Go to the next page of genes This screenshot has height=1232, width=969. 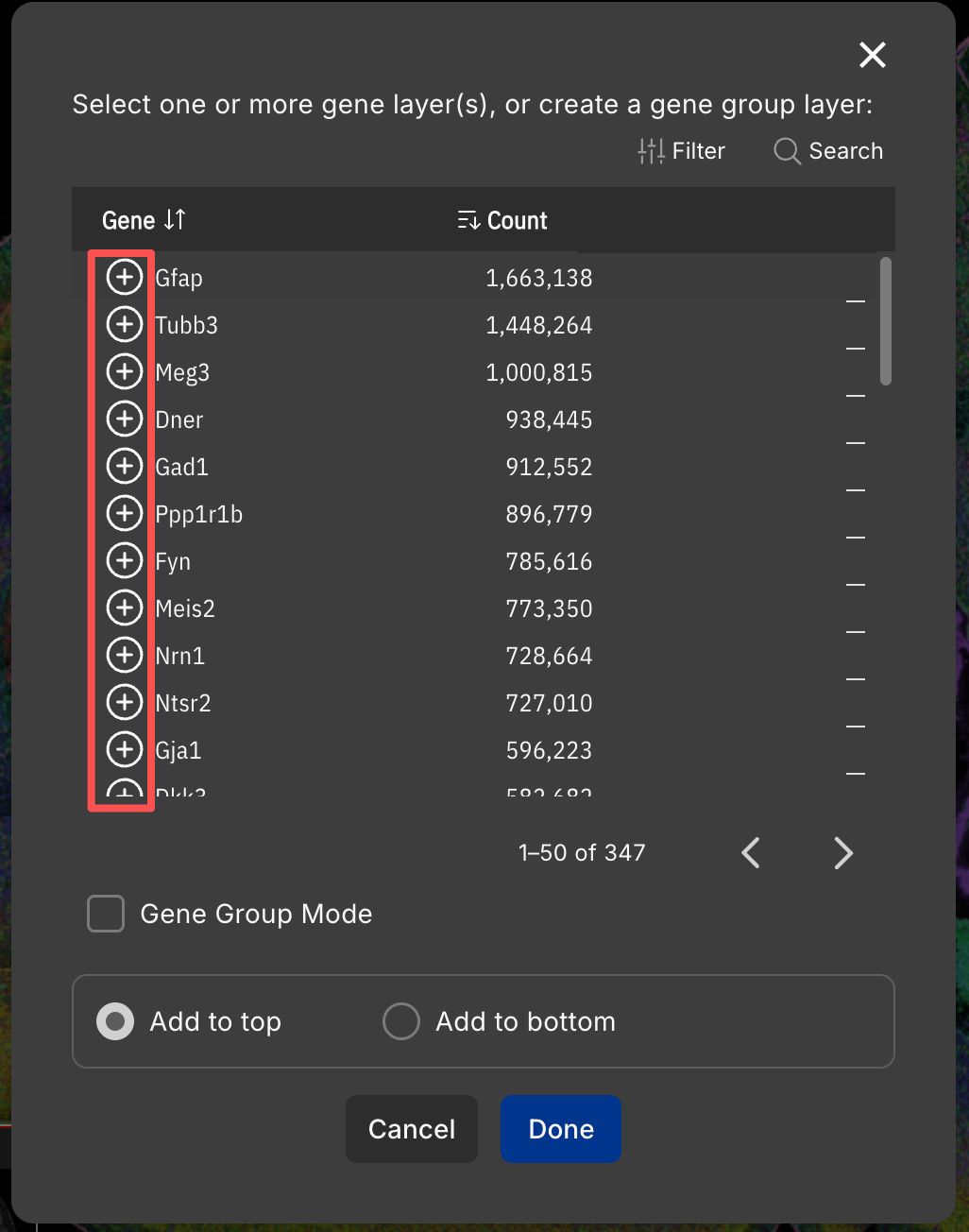tap(842, 852)
